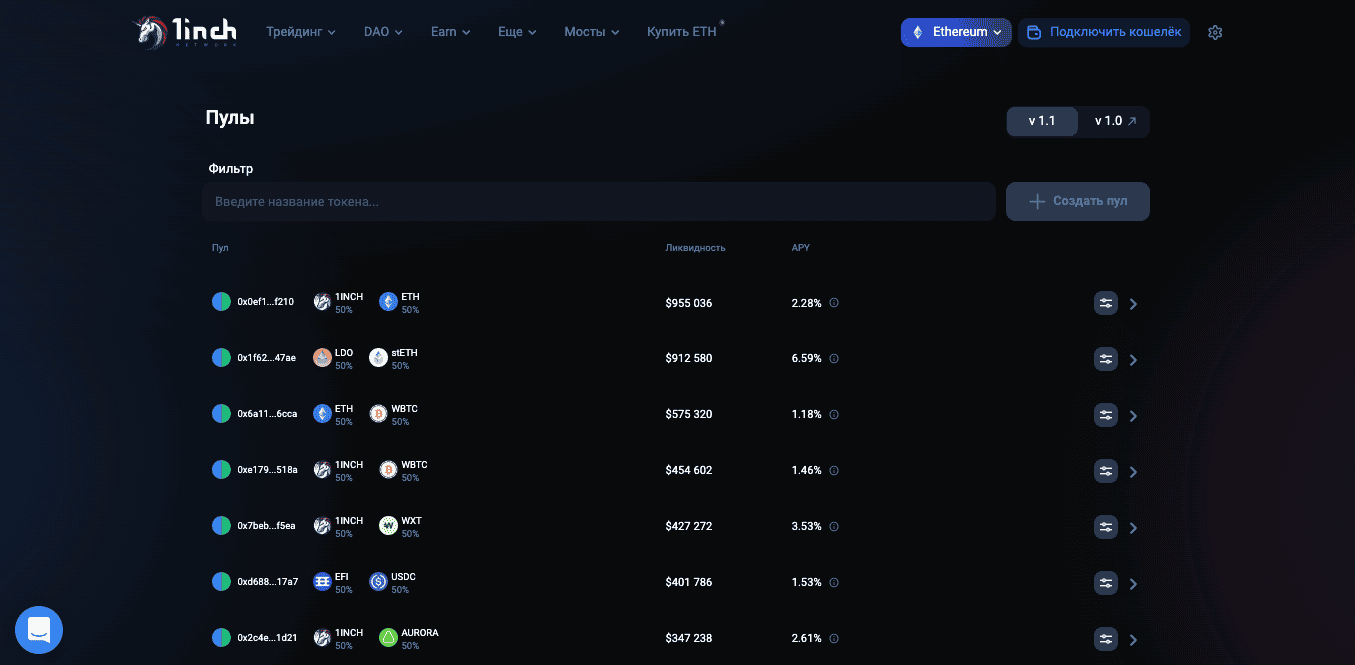Viewport: 1355px width, 665px height.
Task: Click the stETH token icon
Action: pos(378,358)
